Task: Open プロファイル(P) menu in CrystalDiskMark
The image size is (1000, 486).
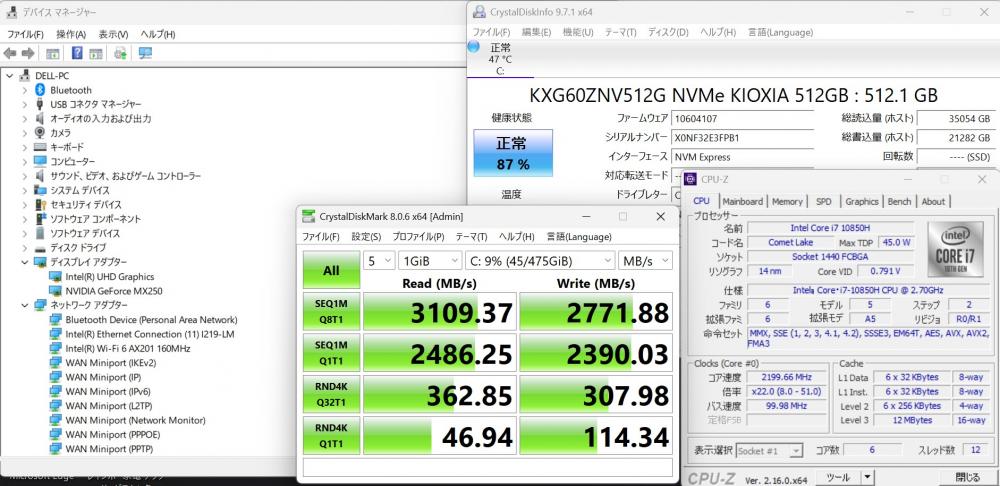Action: pyautogui.click(x=418, y=237)
